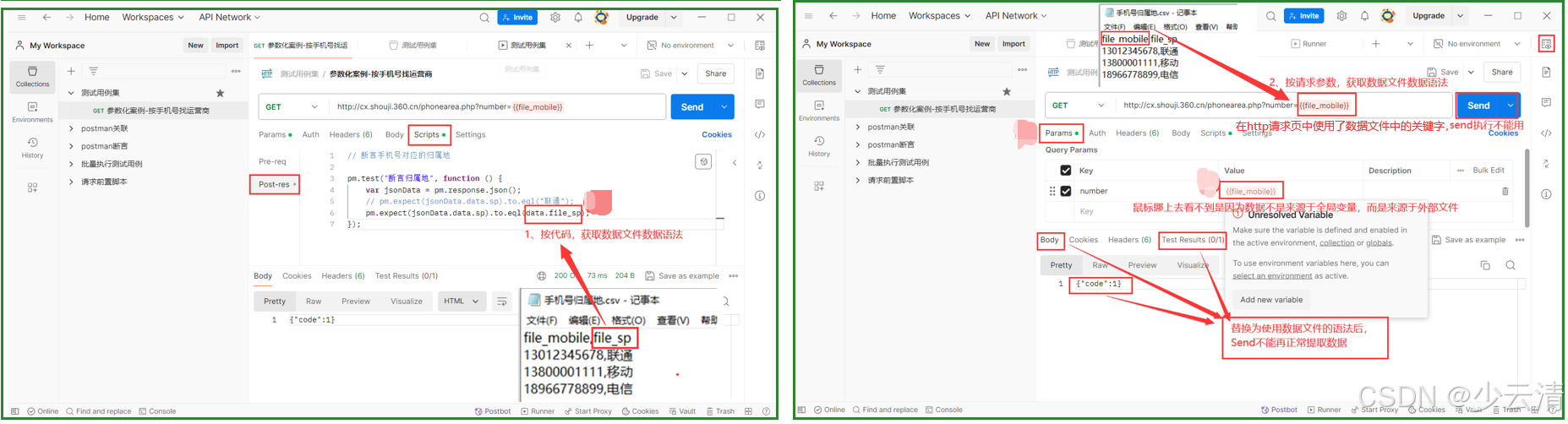Image resolution: width=1568 pixels, height=424 pixels.
Task: Open documentation icon in left window right rail
Action: pos(760,73)
